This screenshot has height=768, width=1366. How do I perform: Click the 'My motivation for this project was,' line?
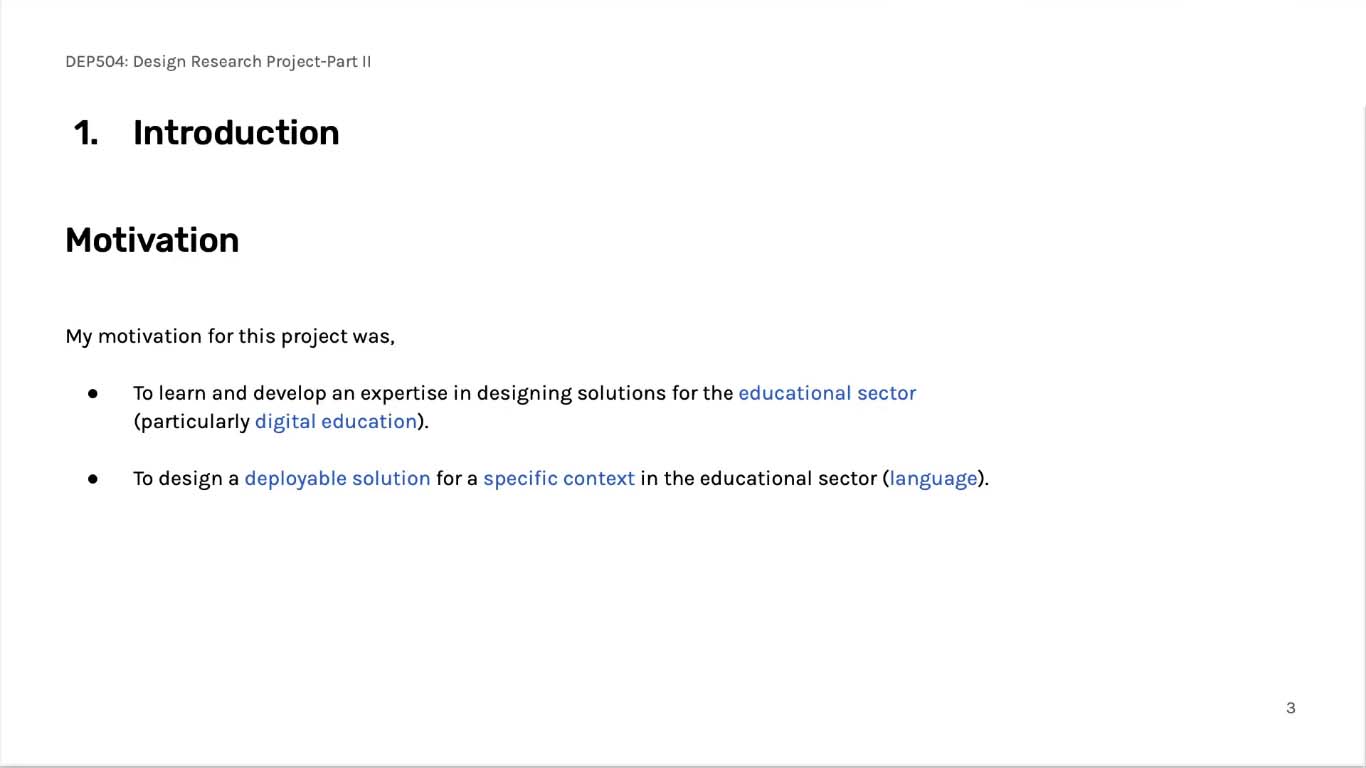click(230, 336)
